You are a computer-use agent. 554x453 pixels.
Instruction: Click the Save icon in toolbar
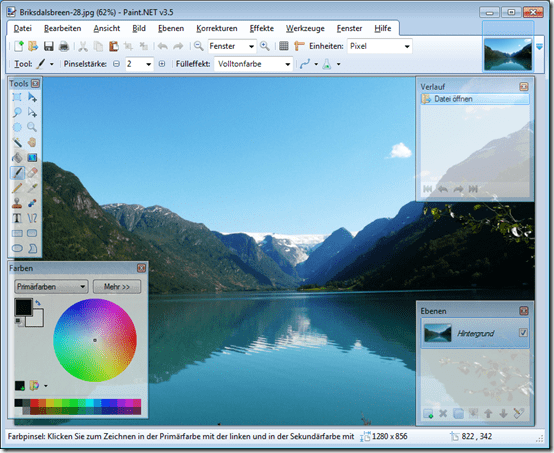click(x=48, y=46)
